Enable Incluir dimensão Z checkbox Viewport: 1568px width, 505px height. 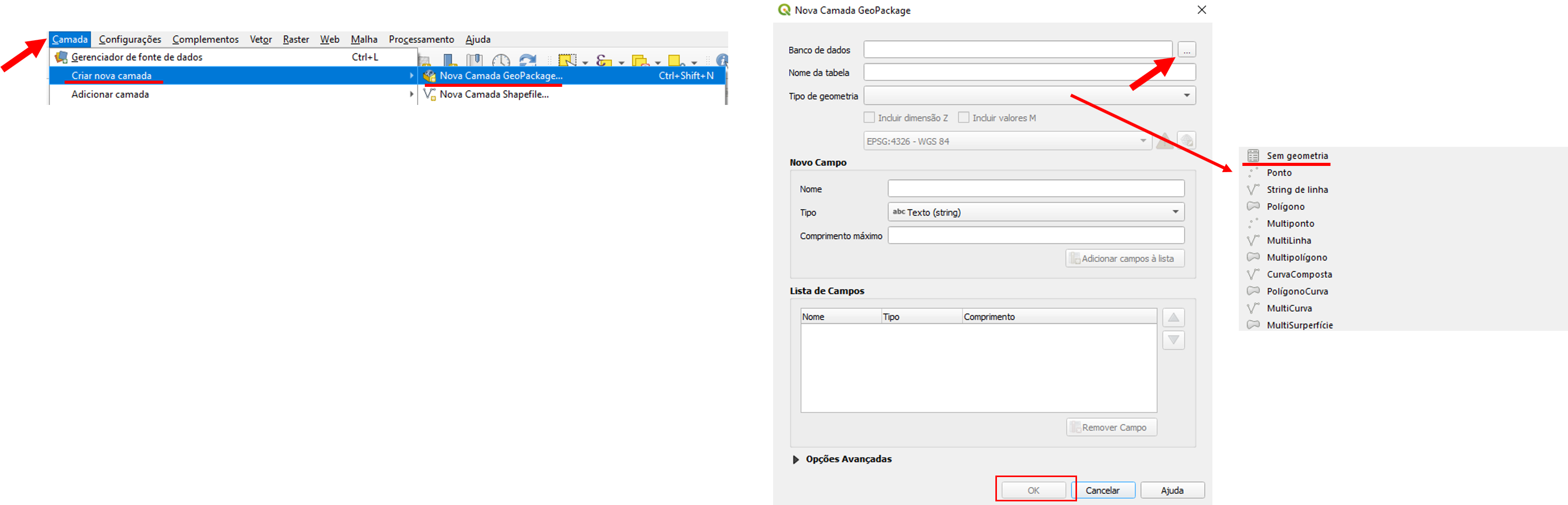point(869,117)
